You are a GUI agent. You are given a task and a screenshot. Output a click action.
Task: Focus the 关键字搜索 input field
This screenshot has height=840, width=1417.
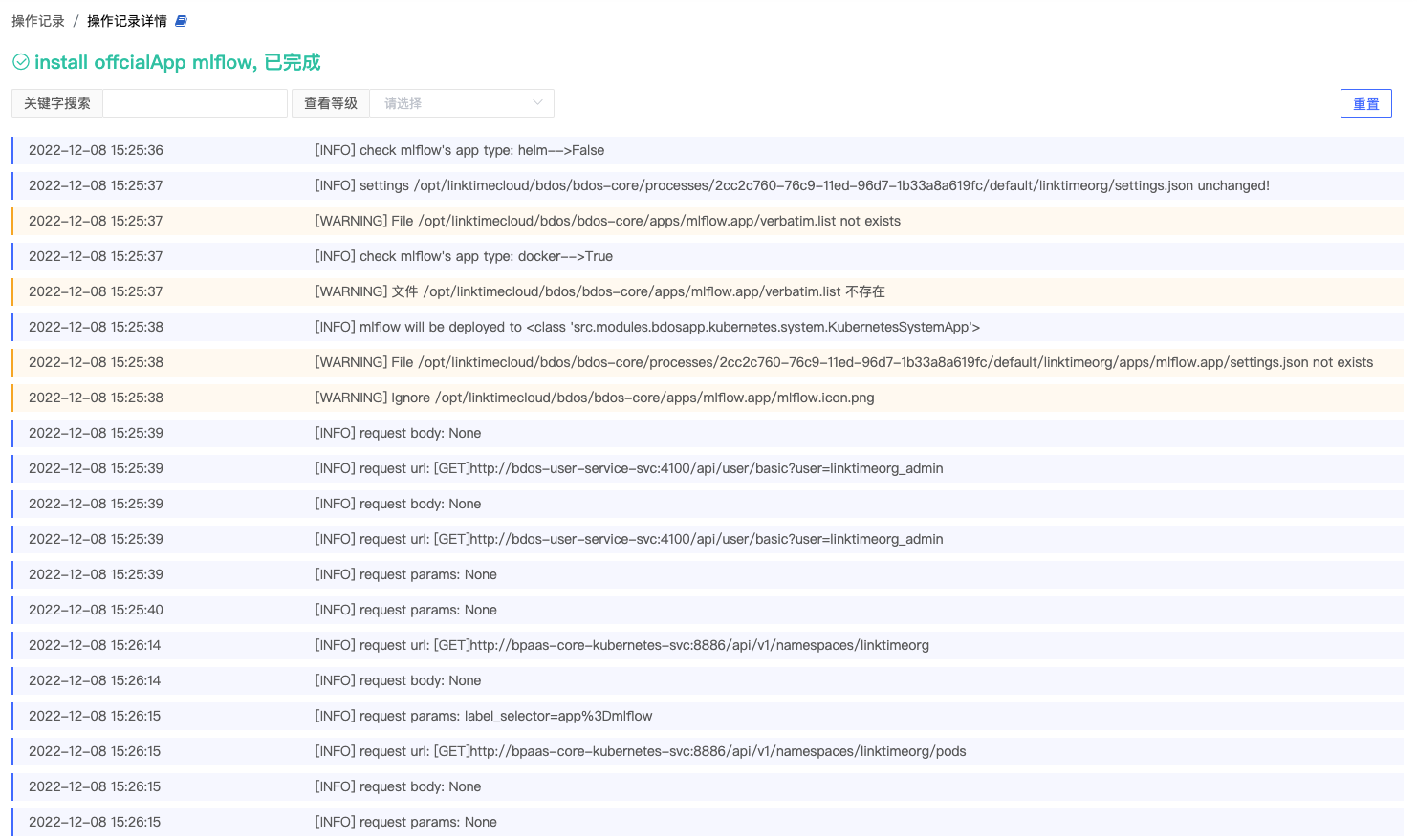(195, 103)
